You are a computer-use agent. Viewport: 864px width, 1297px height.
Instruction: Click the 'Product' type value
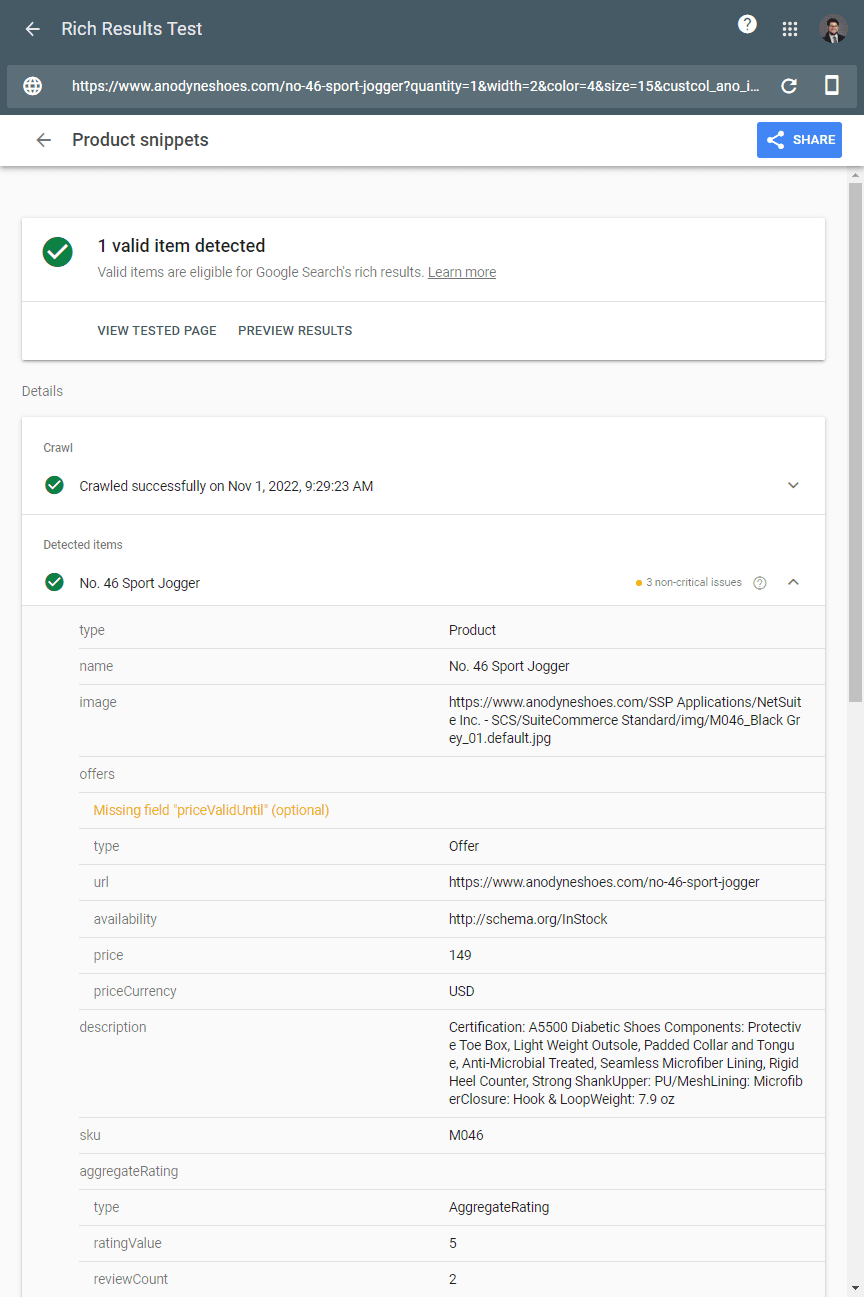click(472, 630)
